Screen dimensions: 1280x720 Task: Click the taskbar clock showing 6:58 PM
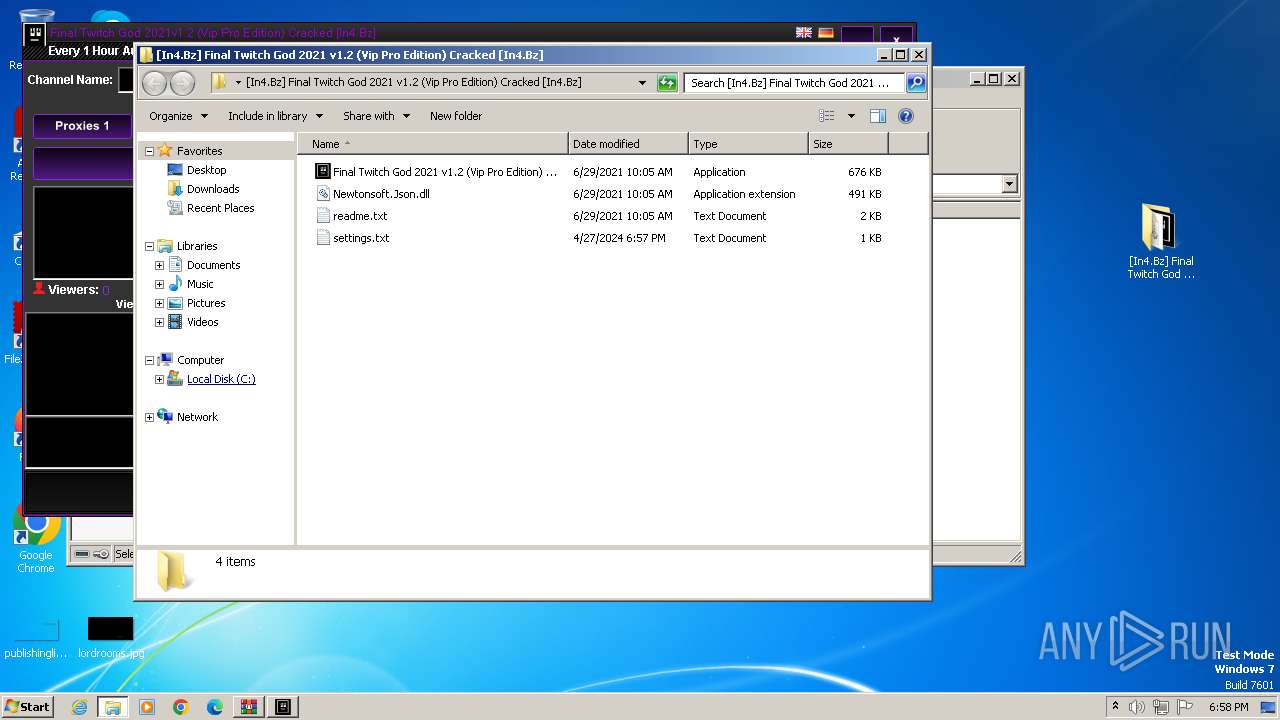coord(1228,707)
